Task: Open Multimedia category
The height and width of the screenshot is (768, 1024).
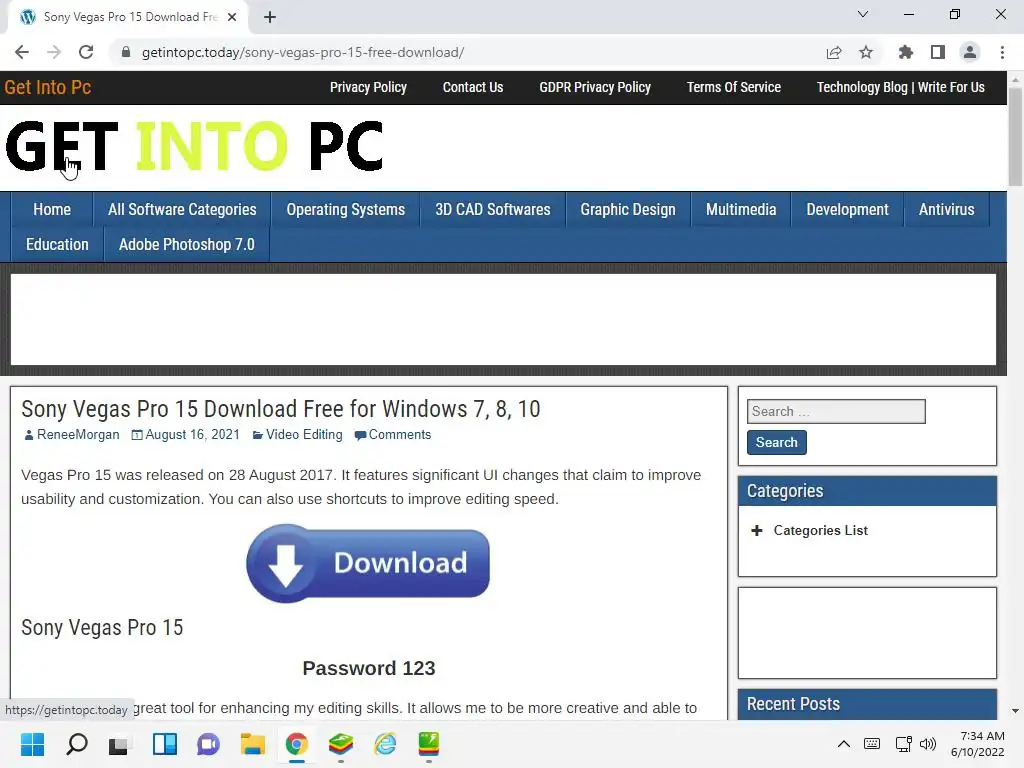Action: tap(741, 210)
